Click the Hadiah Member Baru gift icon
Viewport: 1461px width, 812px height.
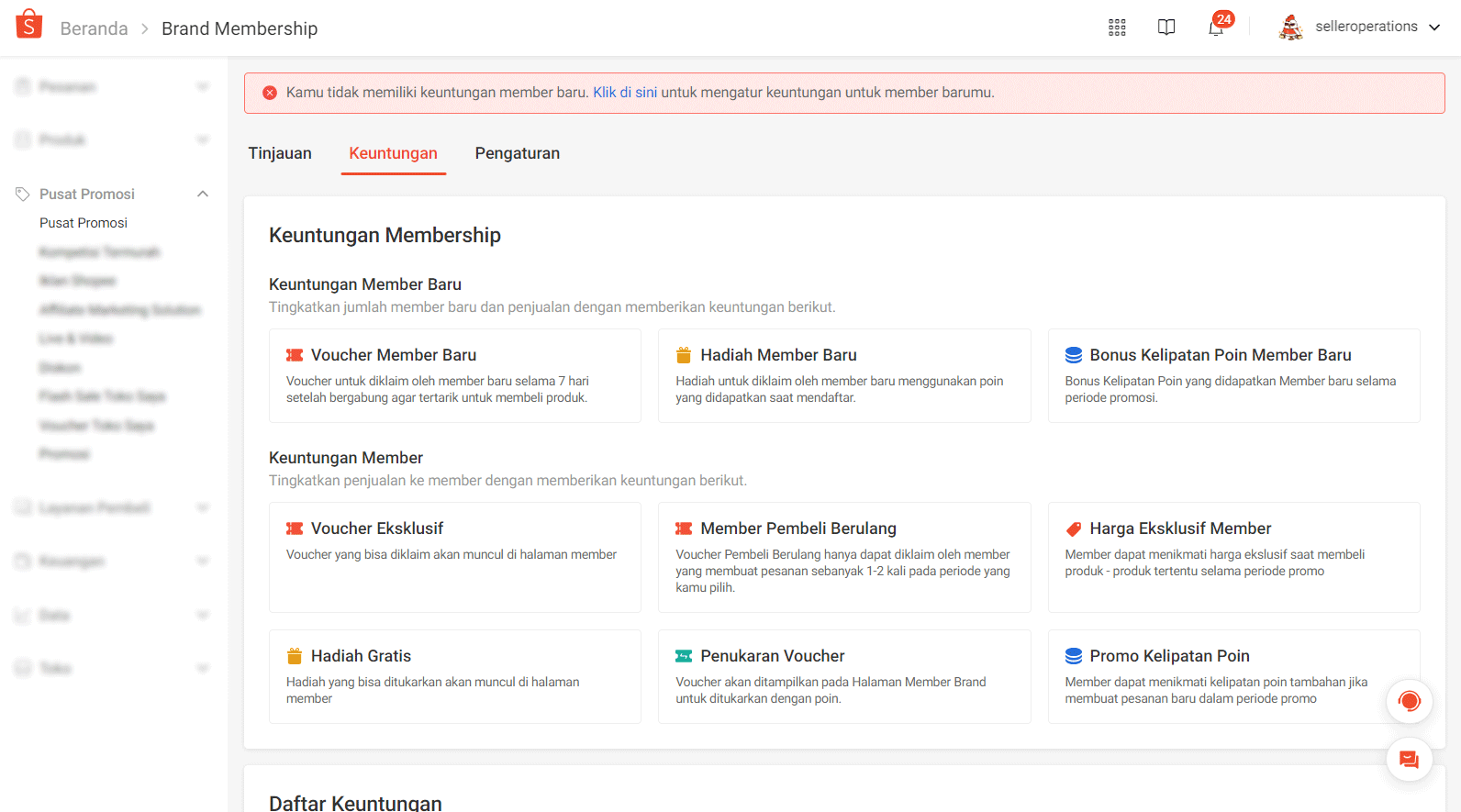tap(684, 355)
